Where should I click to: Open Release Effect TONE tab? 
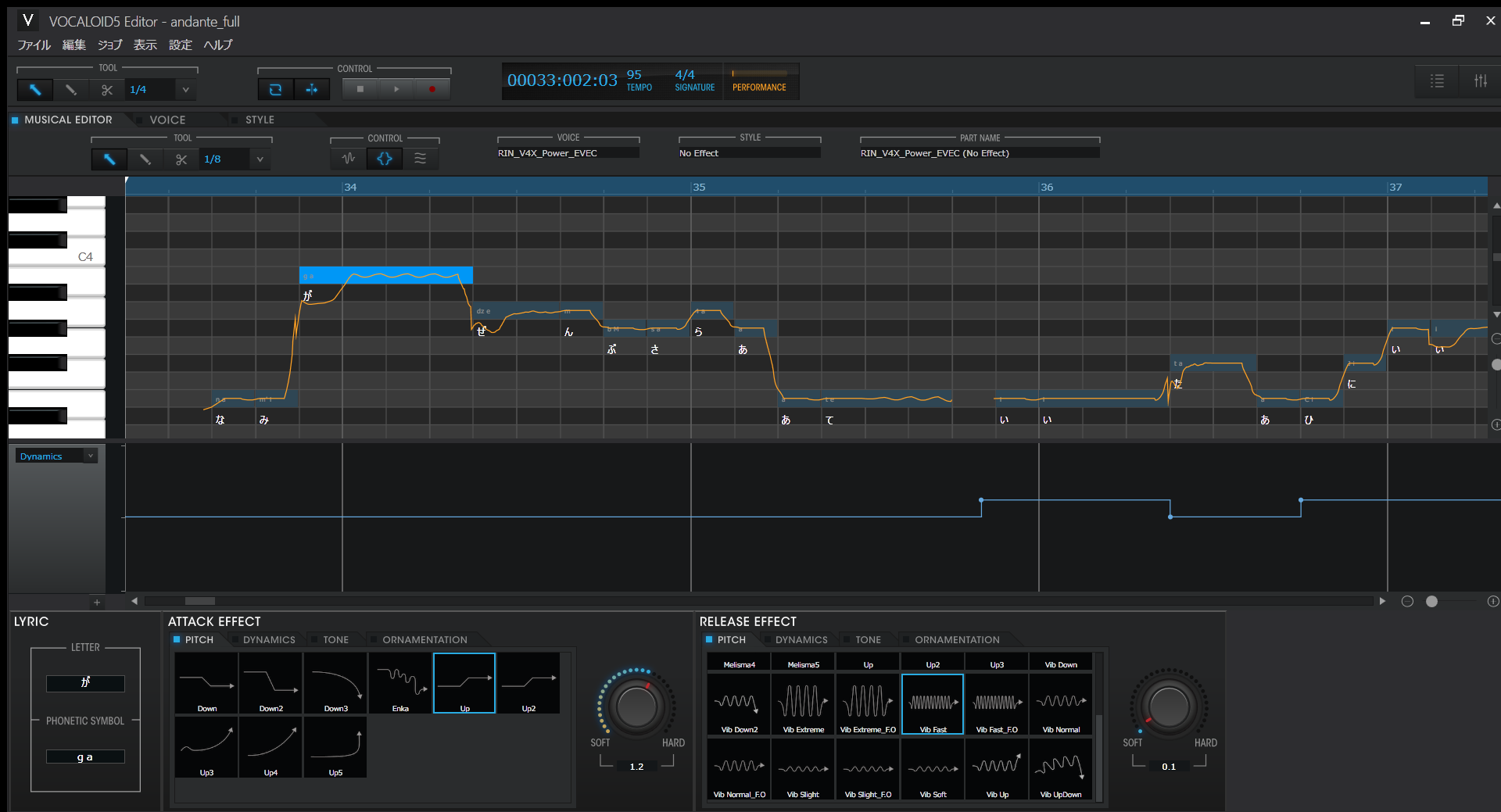coord(868,639)
